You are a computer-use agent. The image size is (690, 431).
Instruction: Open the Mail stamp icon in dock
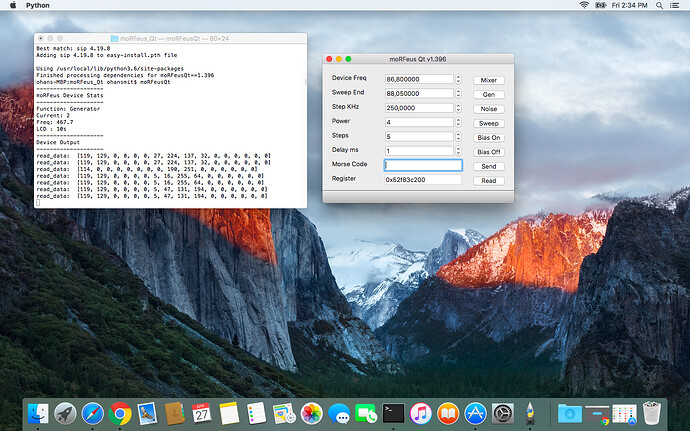click(x=147, y=413)
